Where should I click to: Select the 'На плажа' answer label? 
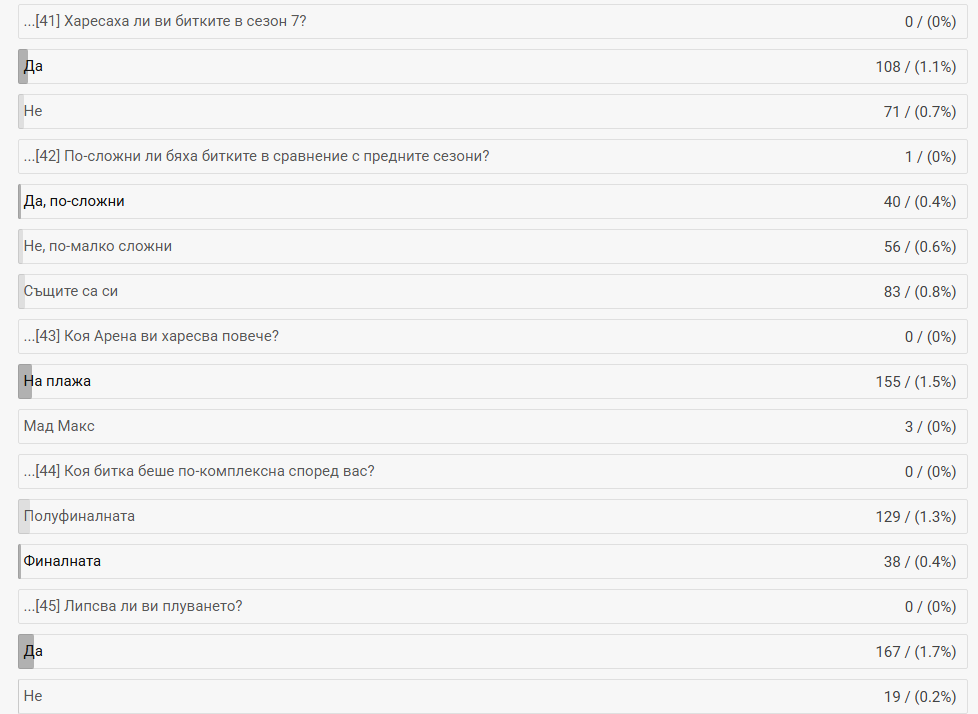tap(58, 381)
